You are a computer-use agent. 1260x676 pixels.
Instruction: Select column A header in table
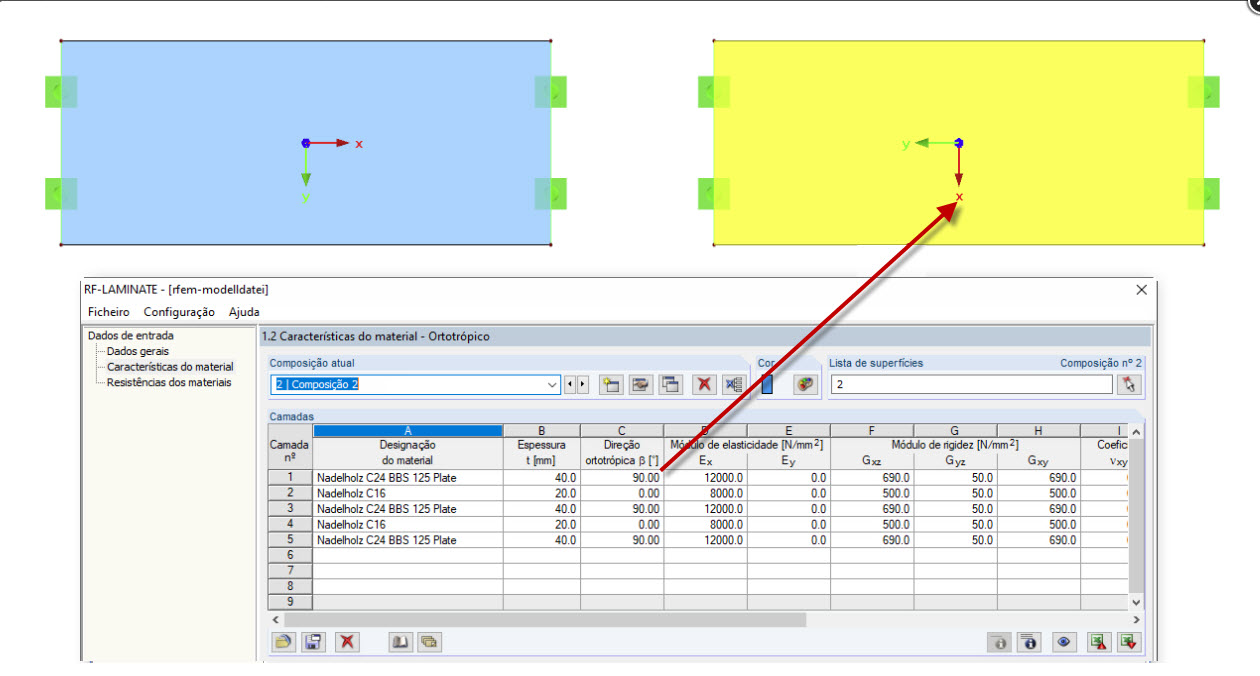click(408, 431)
